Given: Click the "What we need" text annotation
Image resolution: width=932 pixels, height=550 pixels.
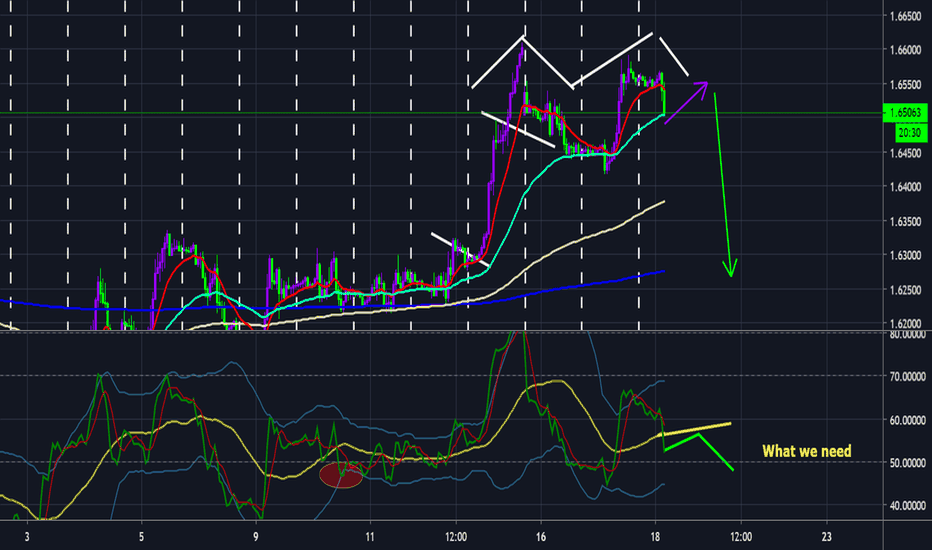Looking at the screenshot, I should pyautogui.click(x=807, y=451).
